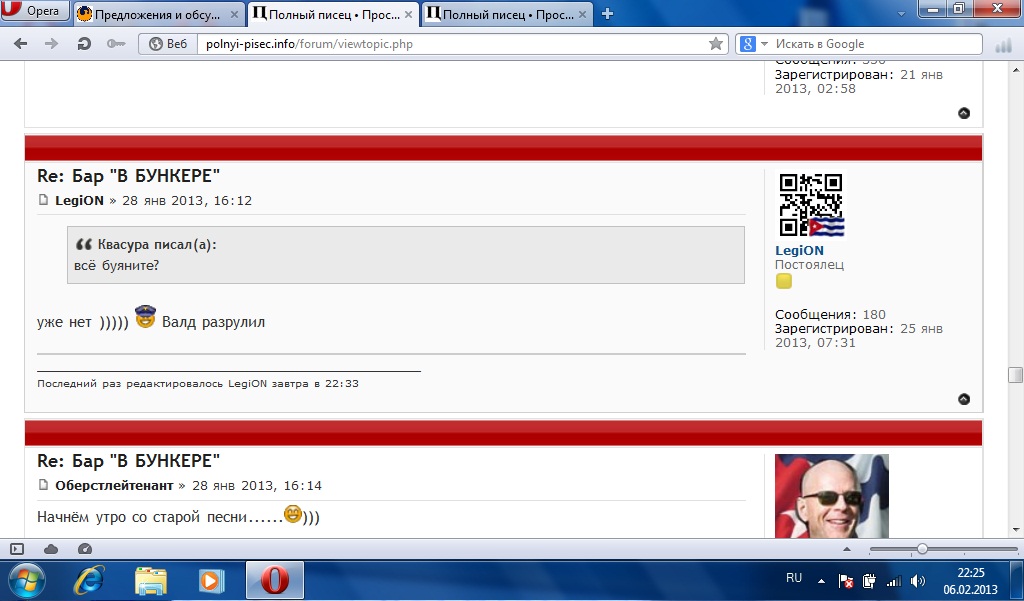Click text "Последний раз редактировалось LegiON"
The height and width of the screenshot is (601, 1024).
pos(152,383)
